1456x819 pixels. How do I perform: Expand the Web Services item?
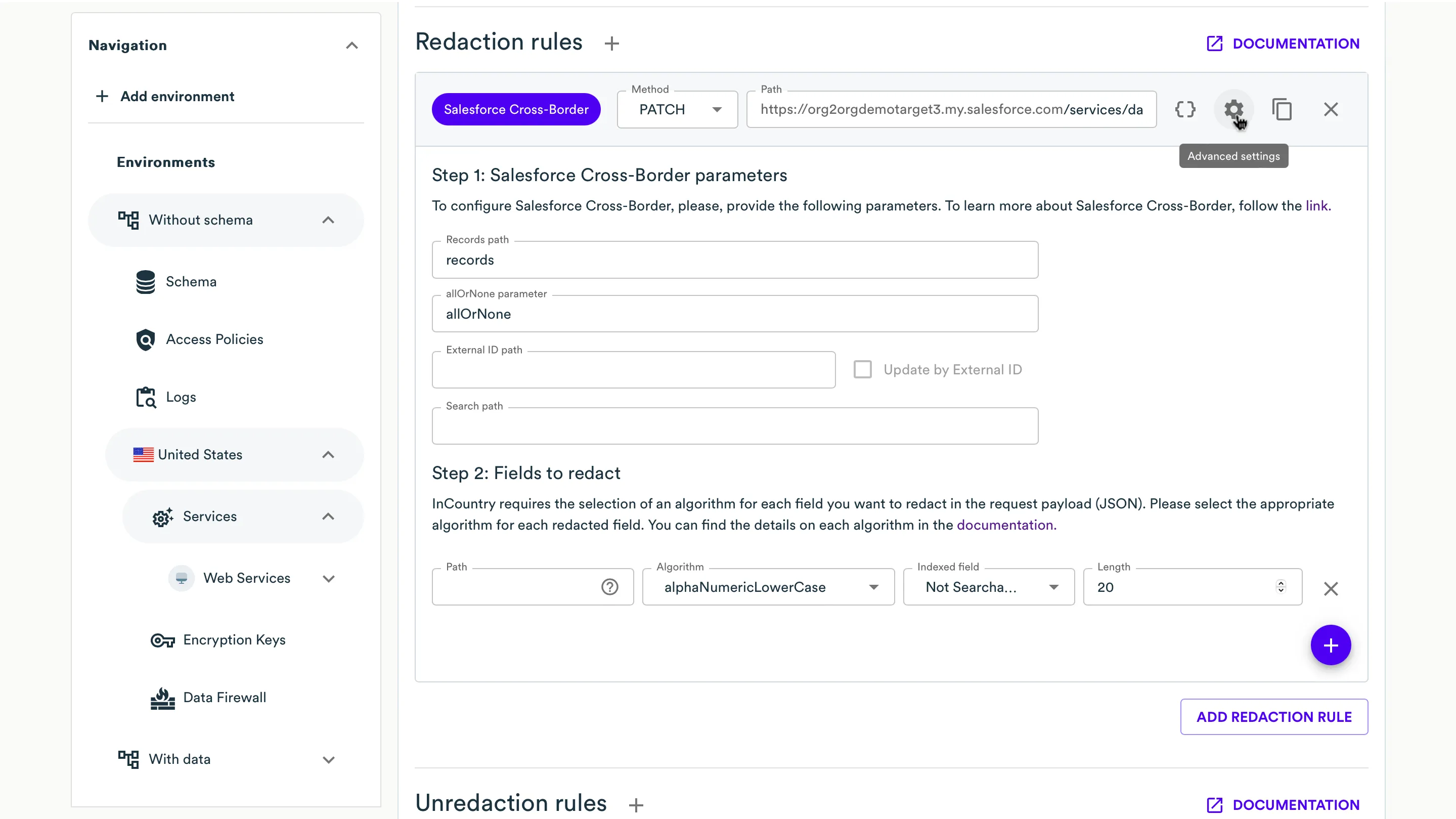tap(328, 578)
